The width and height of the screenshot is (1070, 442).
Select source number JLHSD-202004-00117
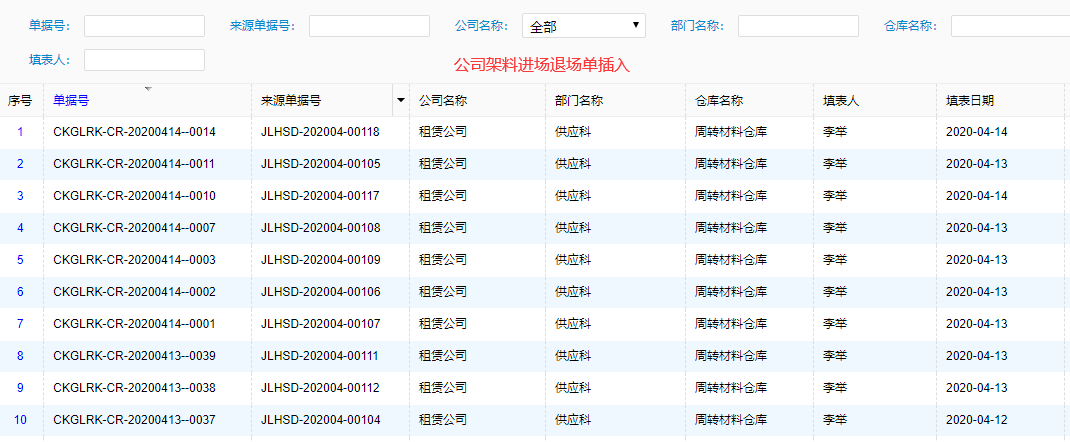[x=321, y=196]
